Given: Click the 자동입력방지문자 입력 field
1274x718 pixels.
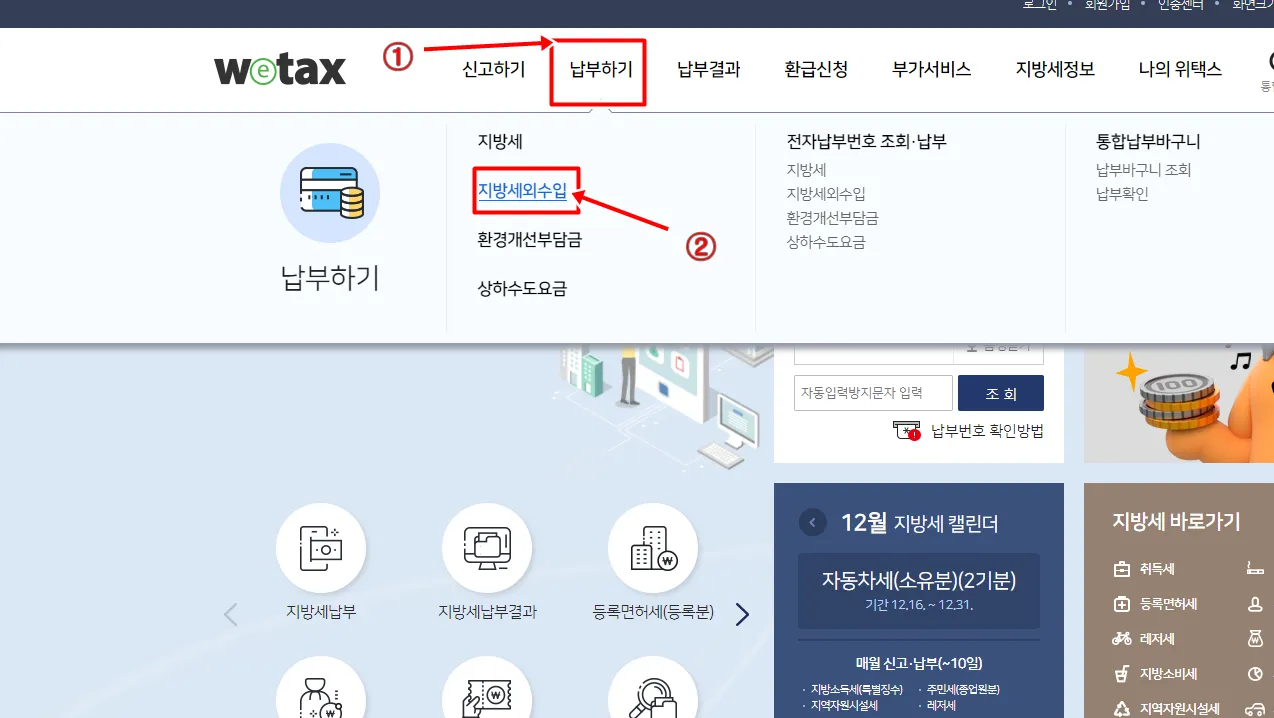Looking at the screenshot, I should pos(873,394).
